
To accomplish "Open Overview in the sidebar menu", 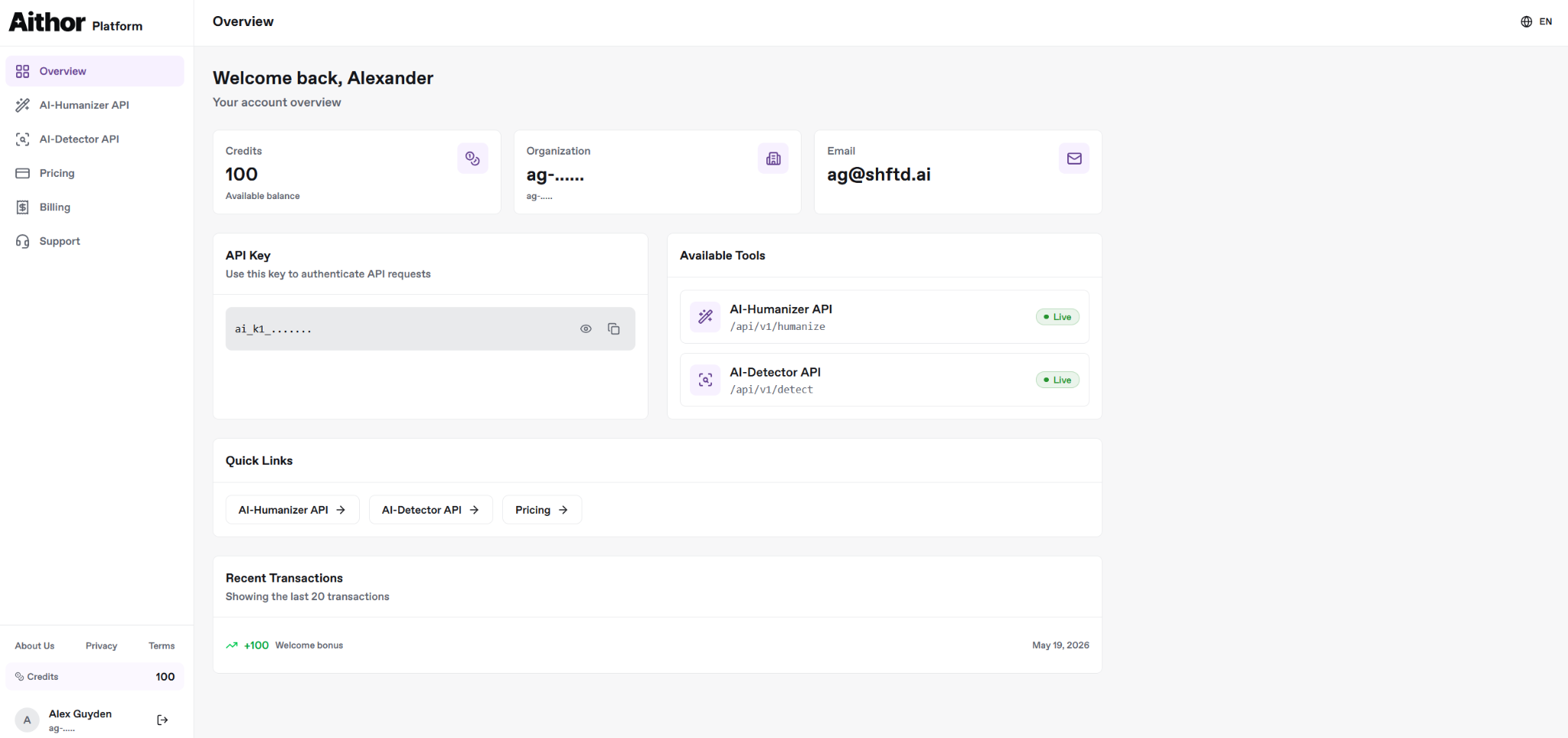I will (95, 71).
